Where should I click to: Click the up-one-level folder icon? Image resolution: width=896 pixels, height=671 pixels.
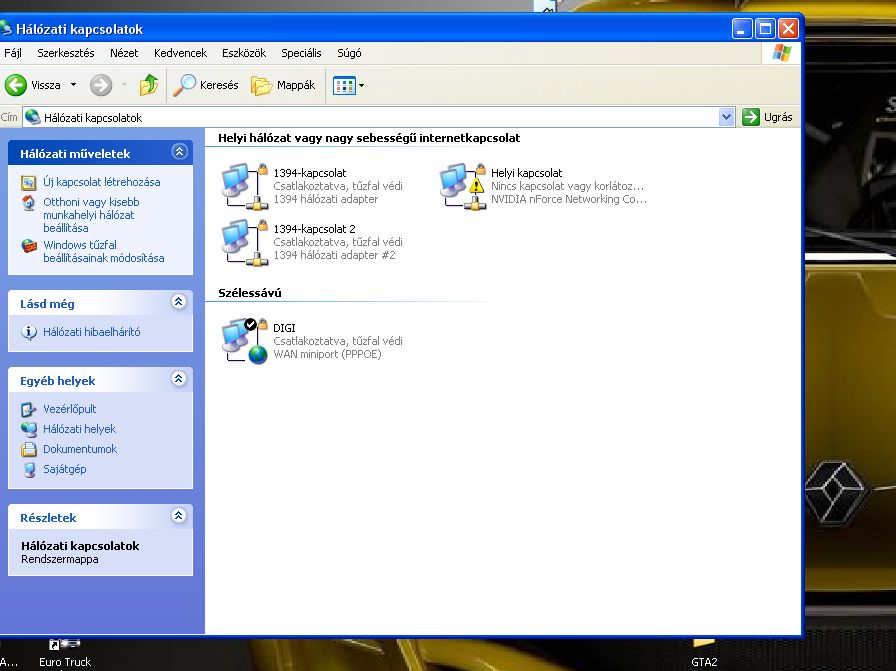[149, 85]
